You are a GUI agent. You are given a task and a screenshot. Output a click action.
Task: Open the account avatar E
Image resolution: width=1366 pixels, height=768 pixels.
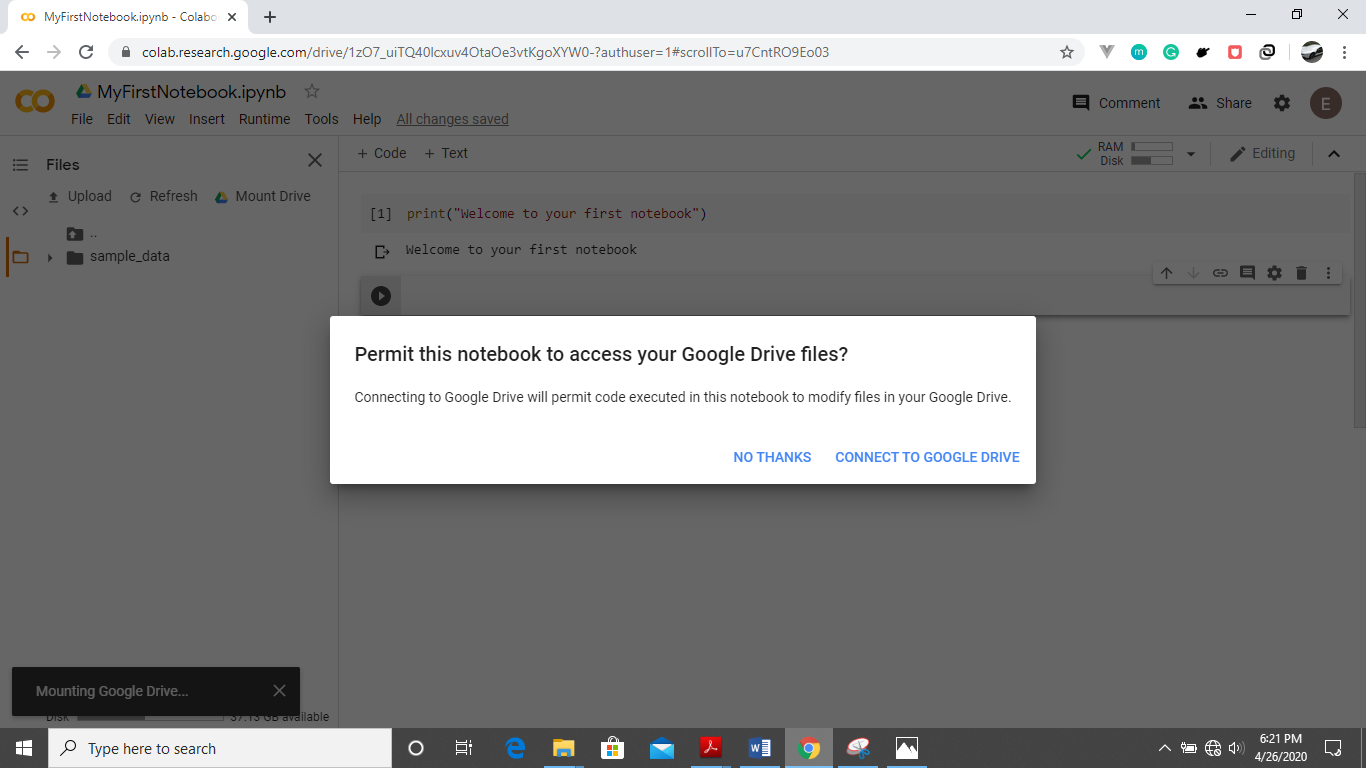pyautogui.click(x=1326, y=103)
